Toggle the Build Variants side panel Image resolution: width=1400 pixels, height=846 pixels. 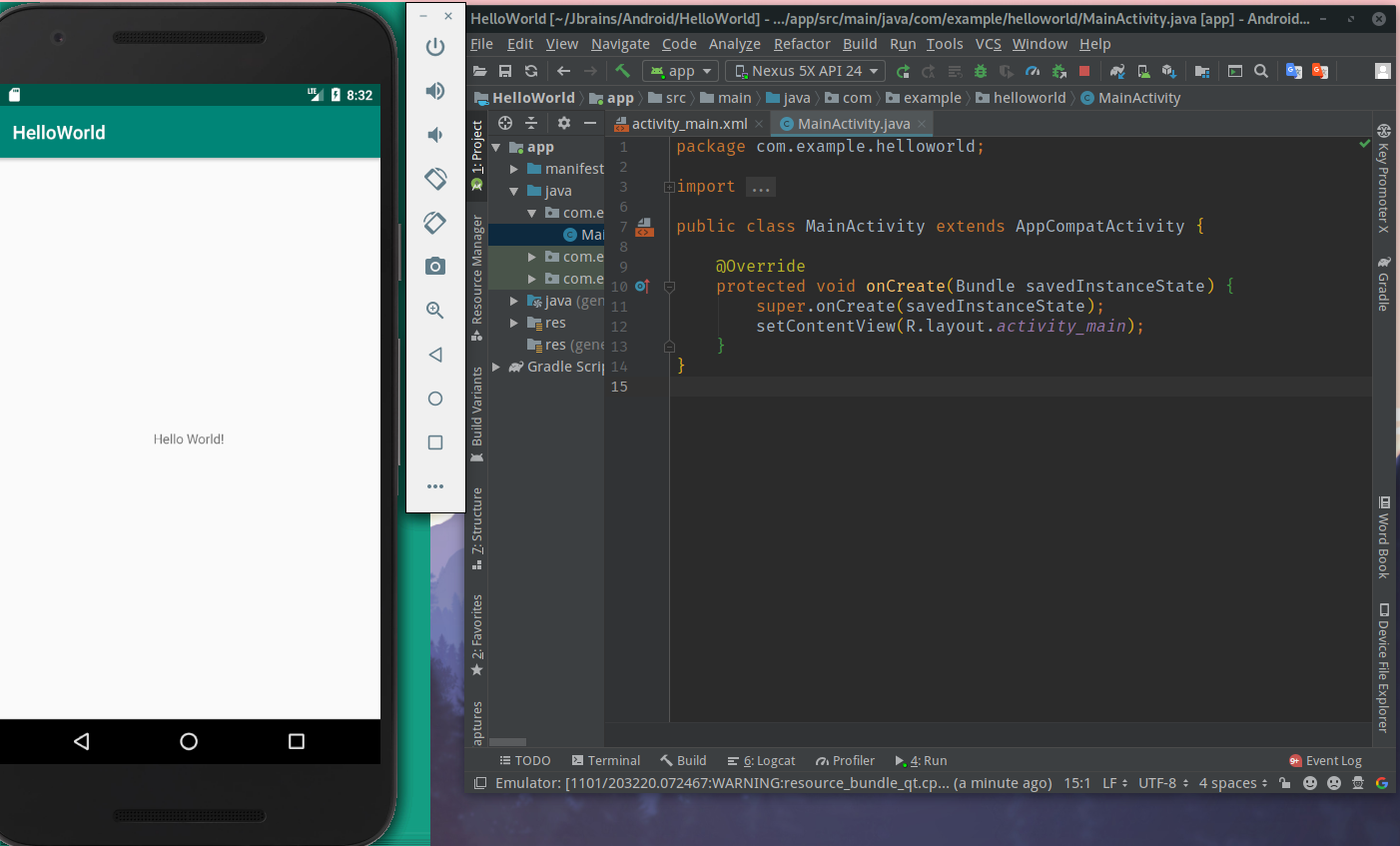point(477,415)
